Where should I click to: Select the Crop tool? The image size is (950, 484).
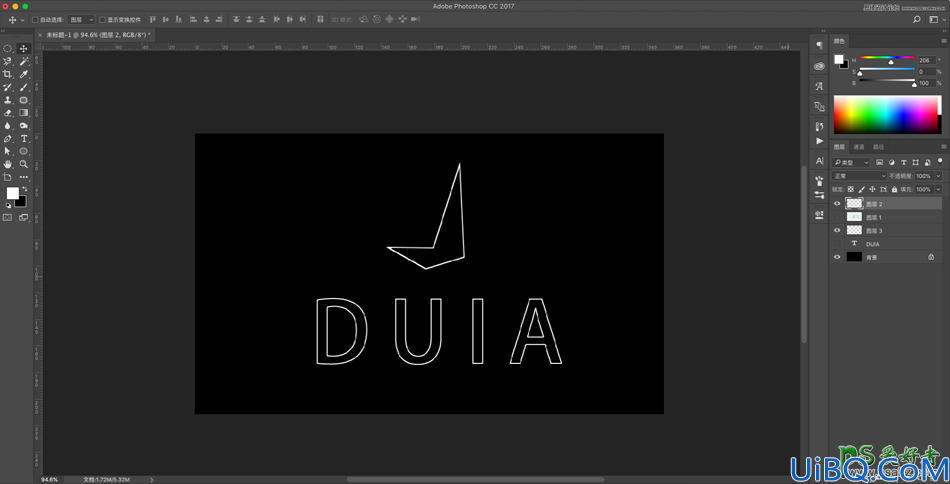pos(7,74)
